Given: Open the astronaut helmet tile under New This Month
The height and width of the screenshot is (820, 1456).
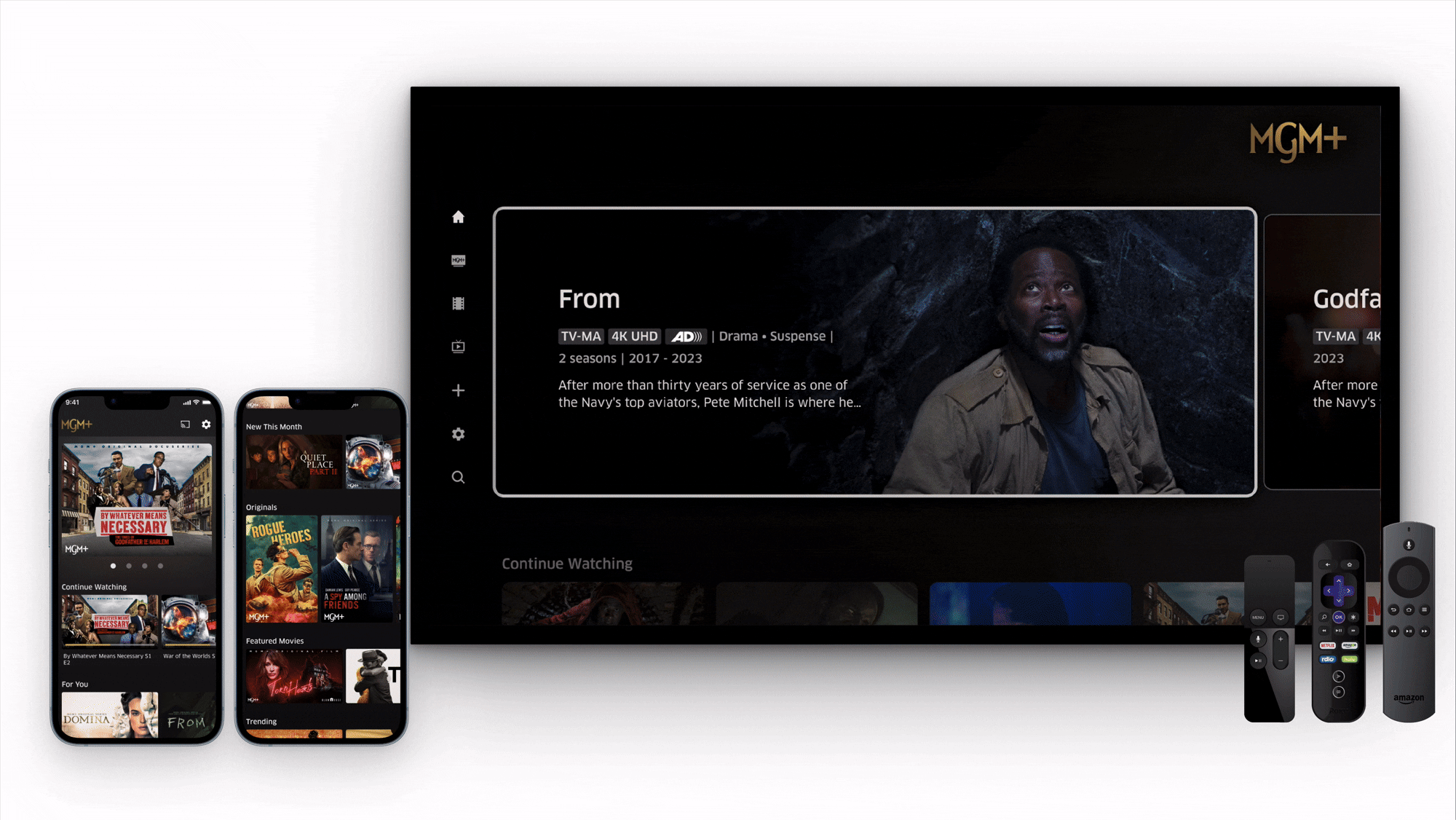Looking at the screenshot, I should point(373,462).
